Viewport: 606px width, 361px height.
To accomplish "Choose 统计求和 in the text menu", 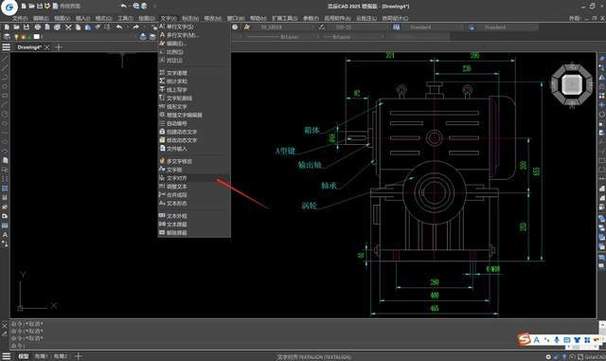I will 194,81.
